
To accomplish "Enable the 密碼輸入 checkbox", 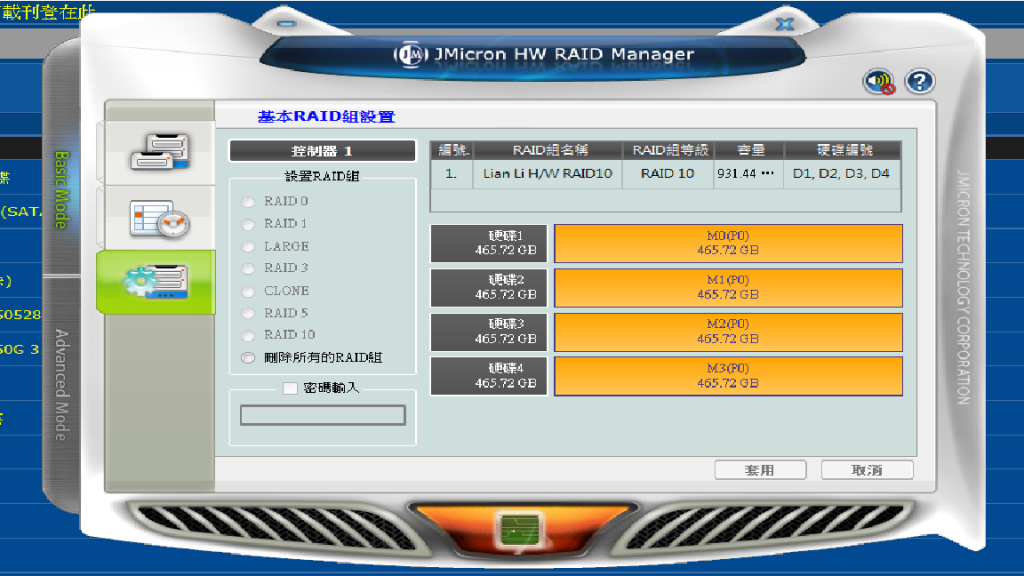I will point(290,388).
